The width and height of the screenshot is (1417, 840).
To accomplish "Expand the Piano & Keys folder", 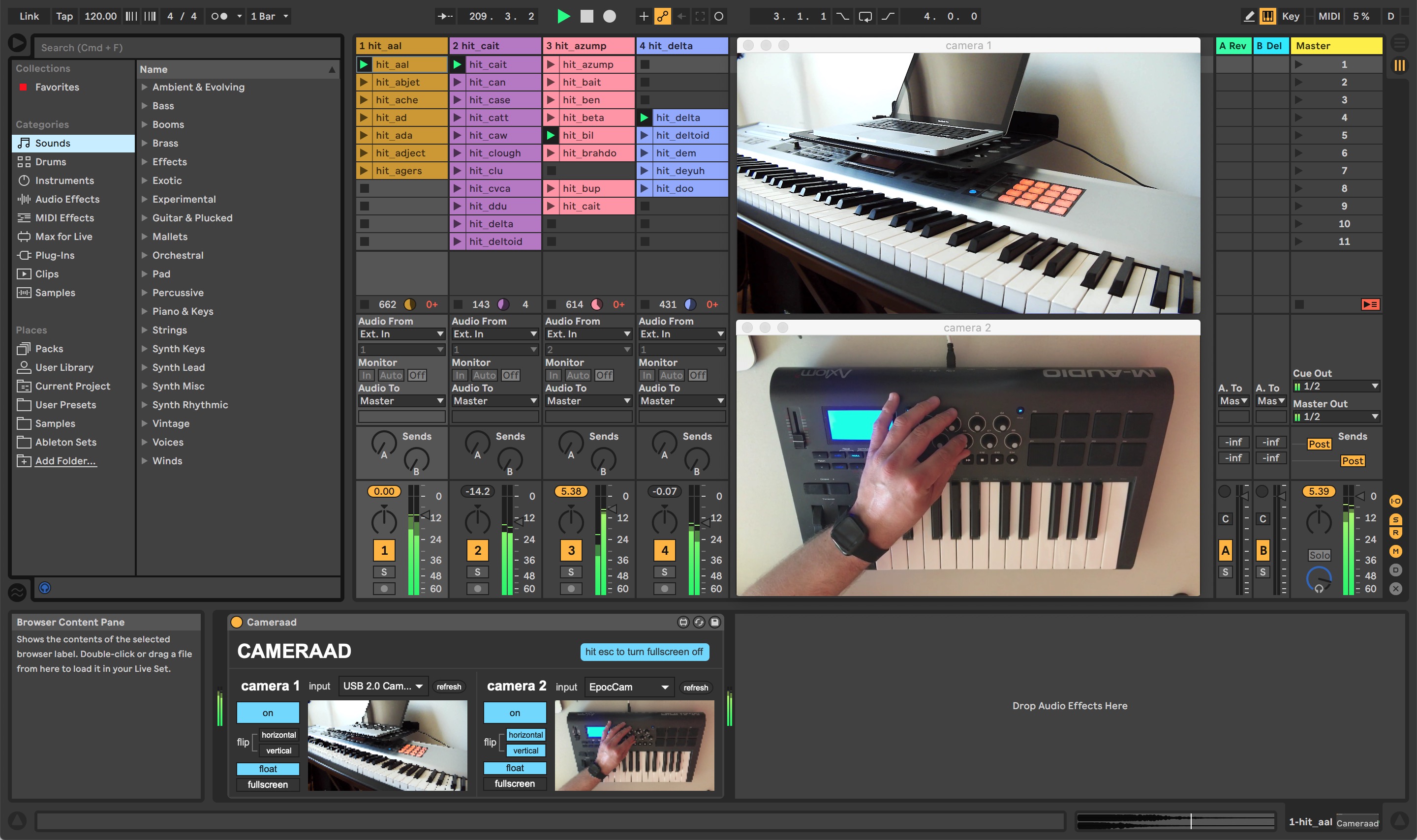I will click(x=144, y=311).
